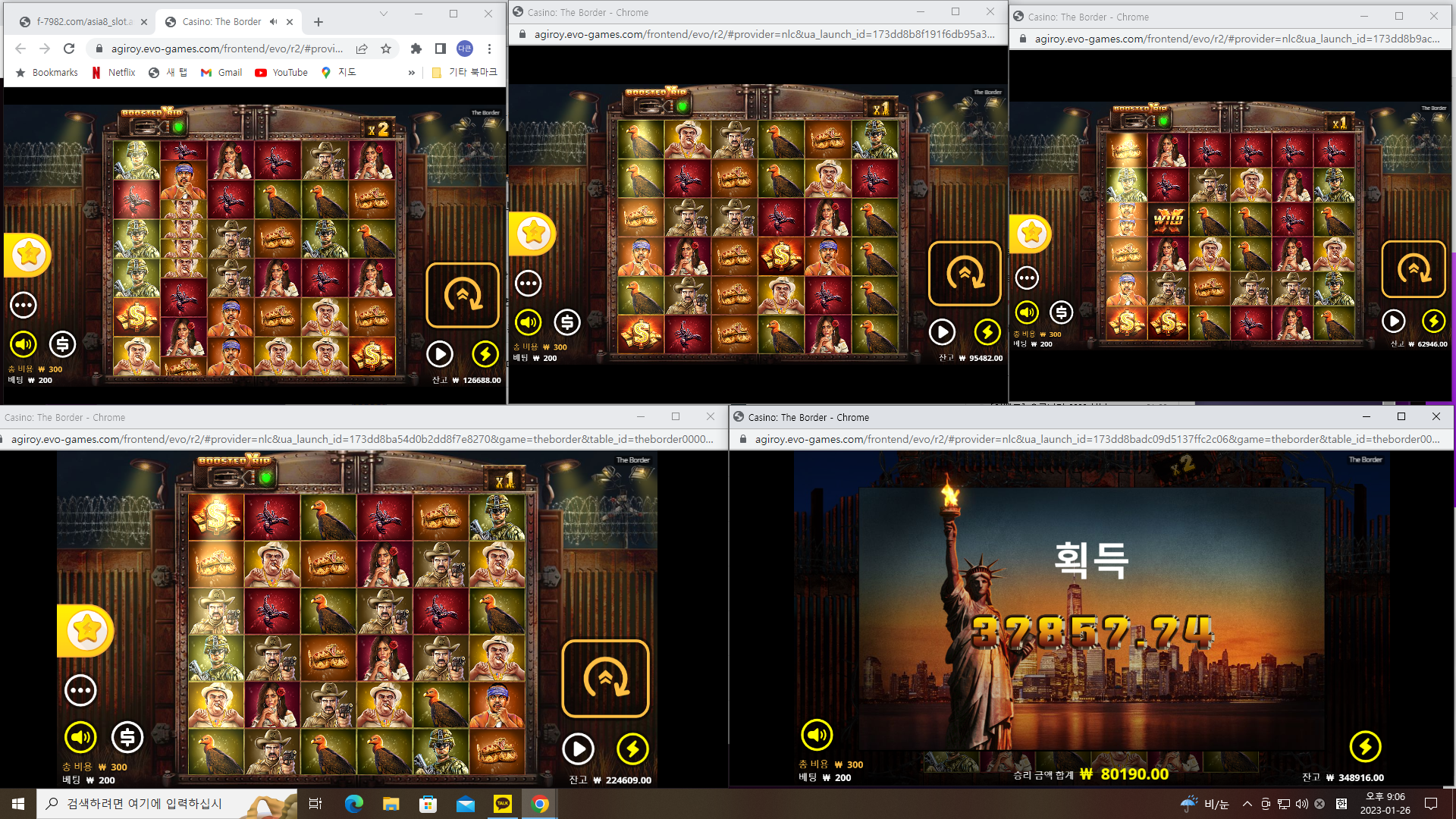Screen dimensions: 1456x819
Task: Bookmark this page with star icon
Action: tap(386, 49)
